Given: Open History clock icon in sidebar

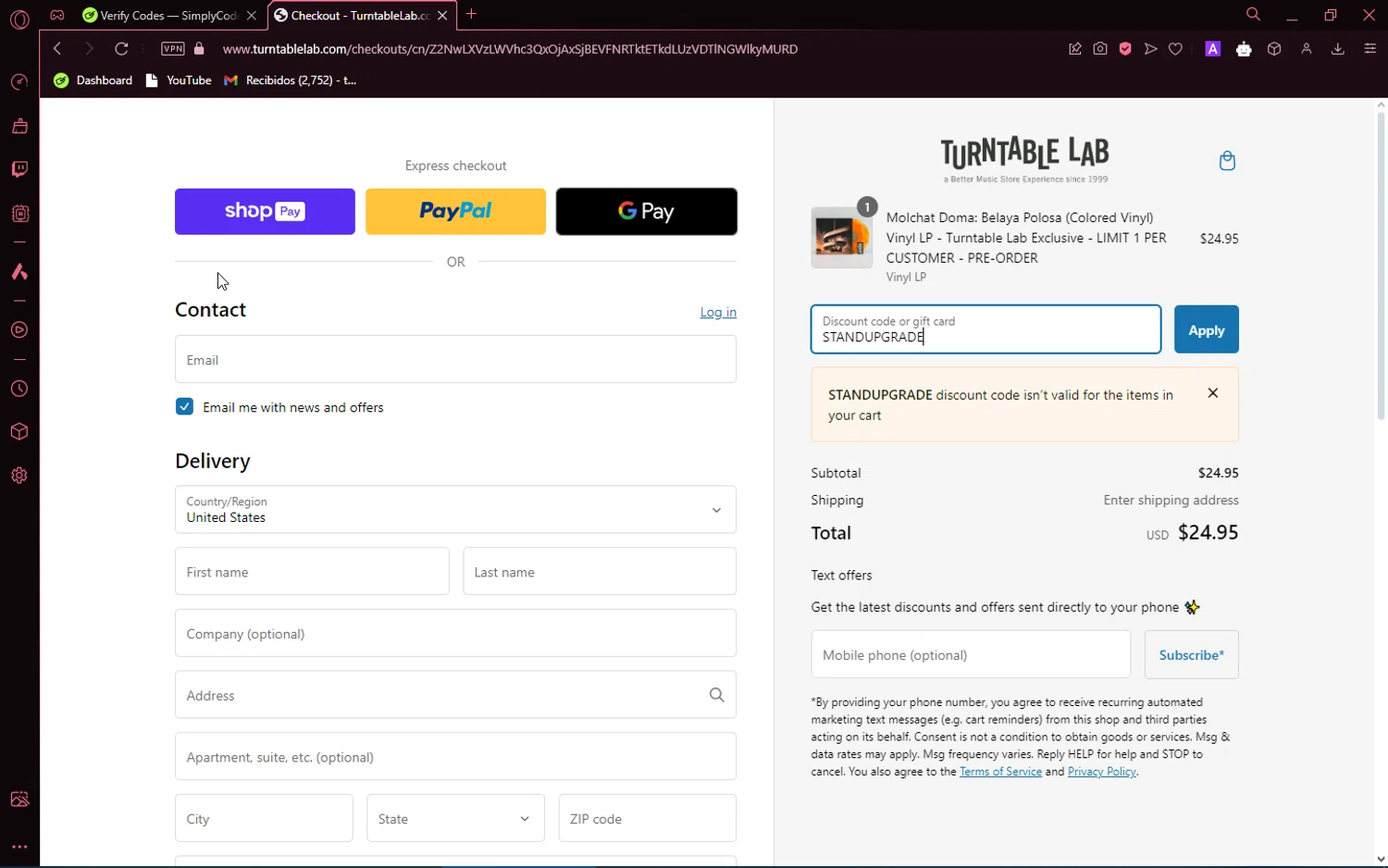Looking at the screenshot, I should click(x=19, y=389).
